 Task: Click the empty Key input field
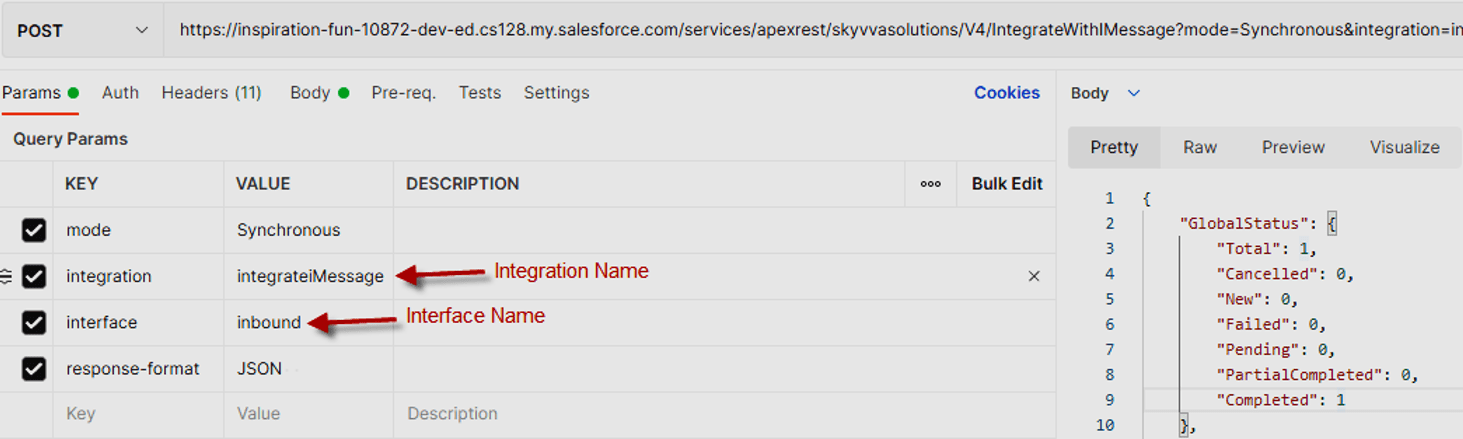(x=137, y=414)
